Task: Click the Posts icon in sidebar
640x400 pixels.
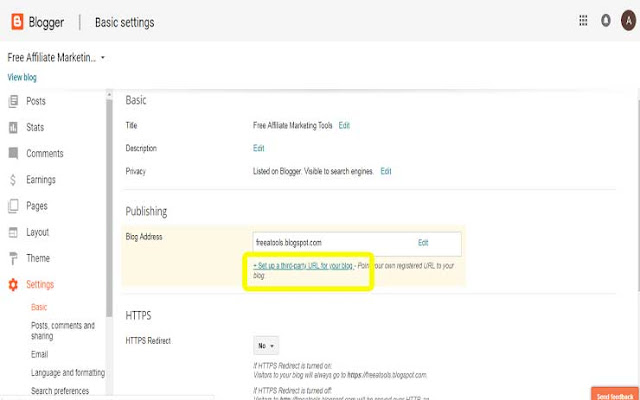Action: coord(13,101)
